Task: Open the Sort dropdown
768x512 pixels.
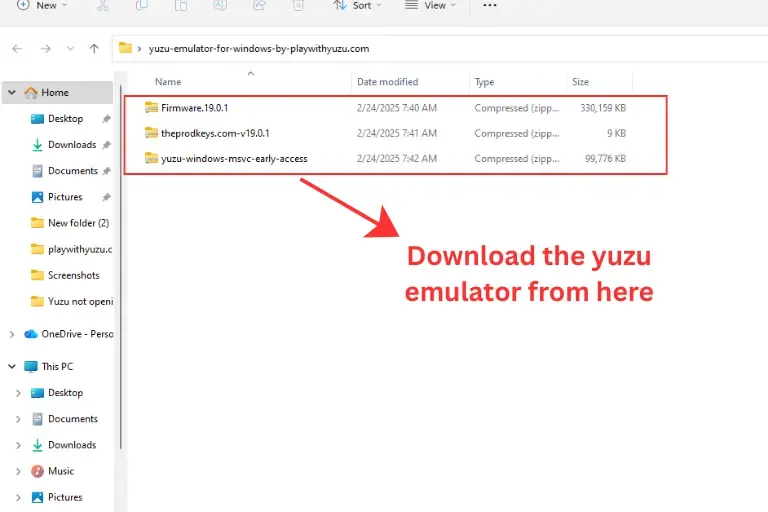Action: [357, 5]
